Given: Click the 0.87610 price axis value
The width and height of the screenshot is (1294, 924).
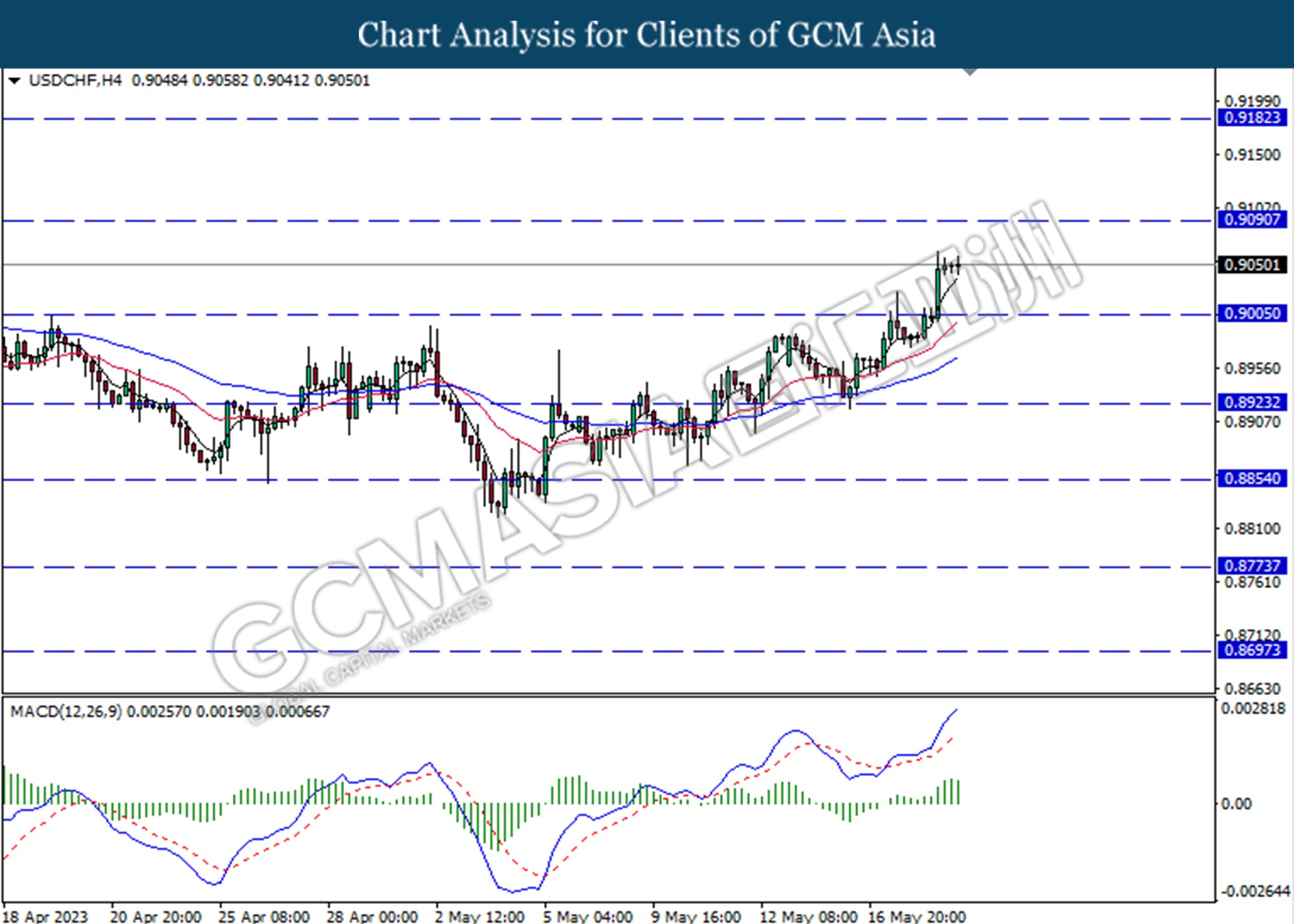Looking at the screenshot, I should 1253,582.
